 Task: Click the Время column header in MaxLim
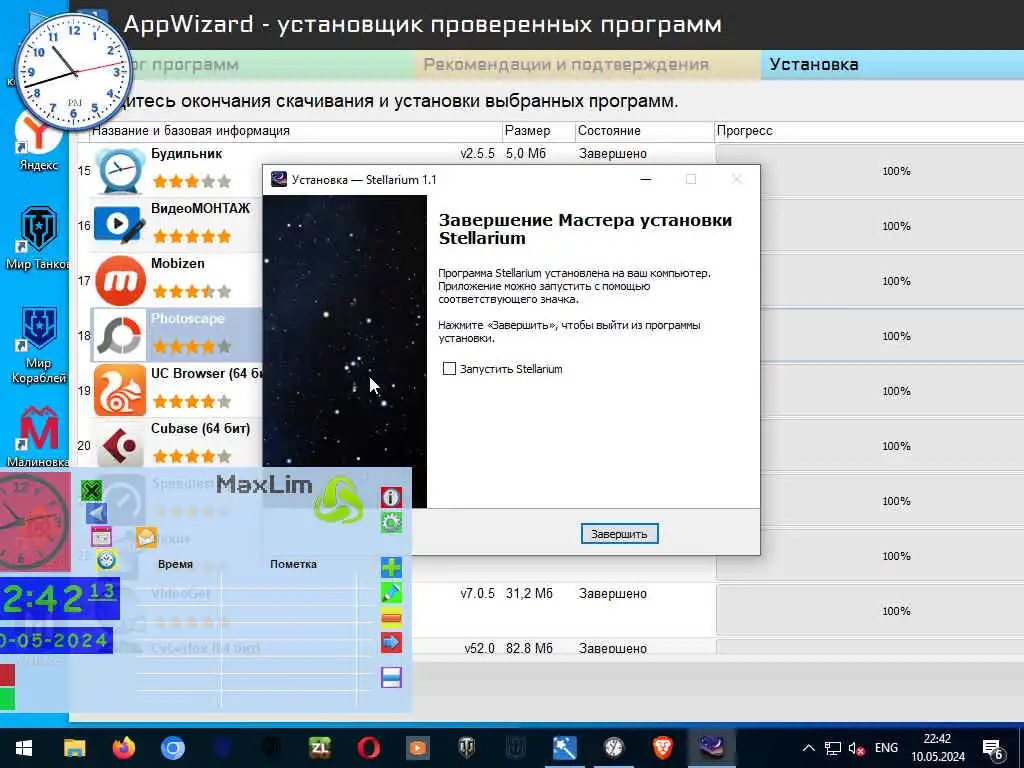pos(175,564)
